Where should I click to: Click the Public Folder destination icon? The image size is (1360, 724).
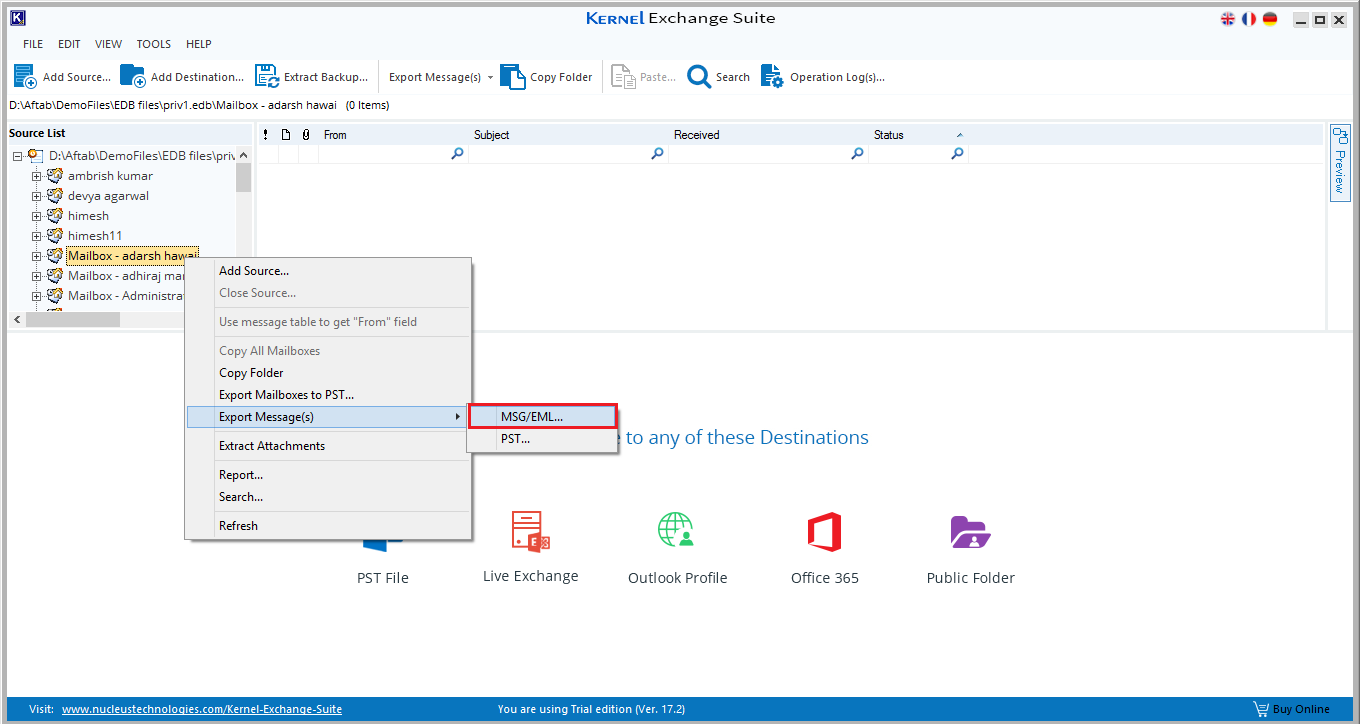[x=970, y=532]
